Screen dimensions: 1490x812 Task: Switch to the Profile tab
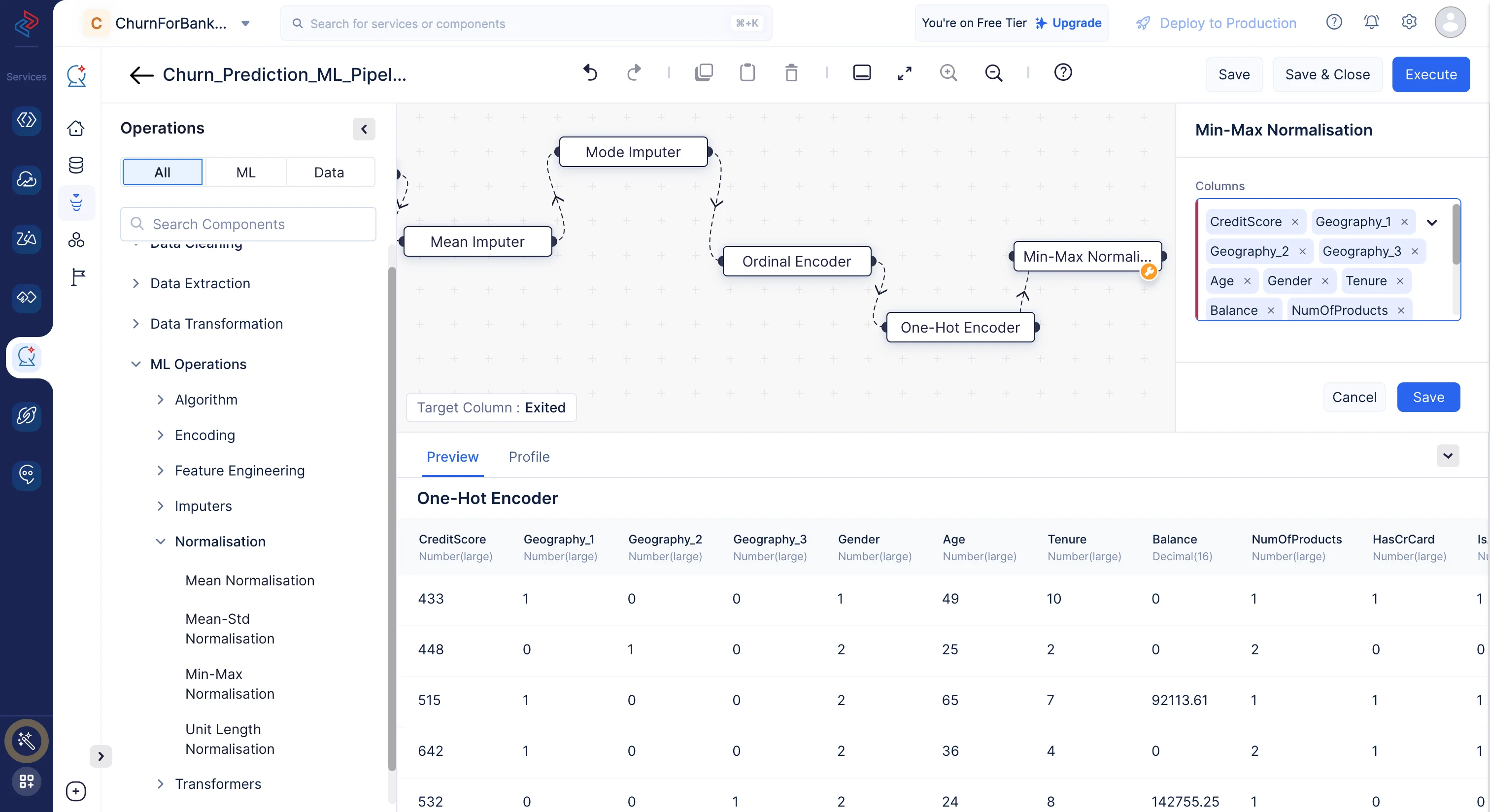pos(529,457)
